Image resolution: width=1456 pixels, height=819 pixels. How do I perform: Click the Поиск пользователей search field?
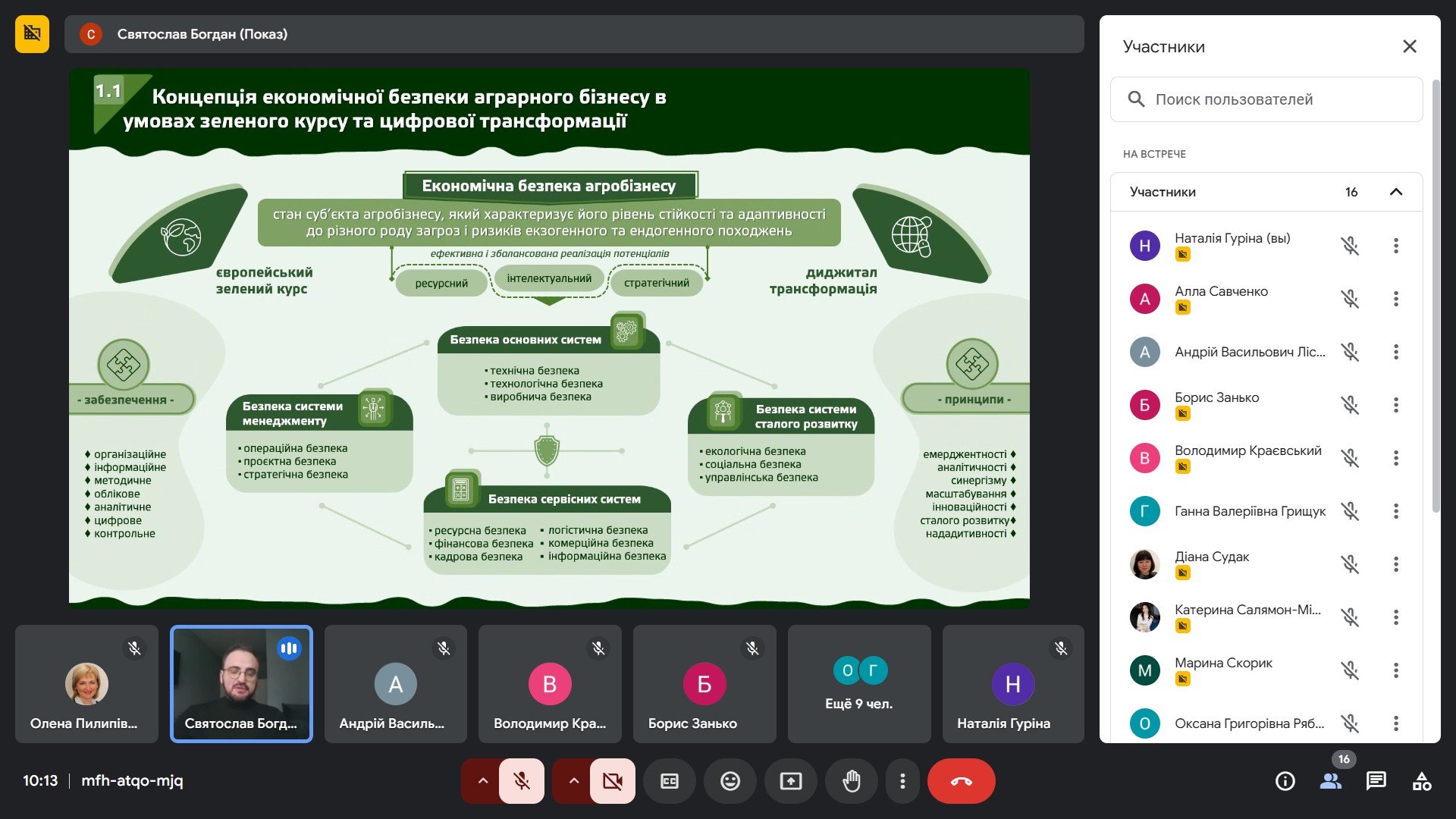coord(1266,99)
